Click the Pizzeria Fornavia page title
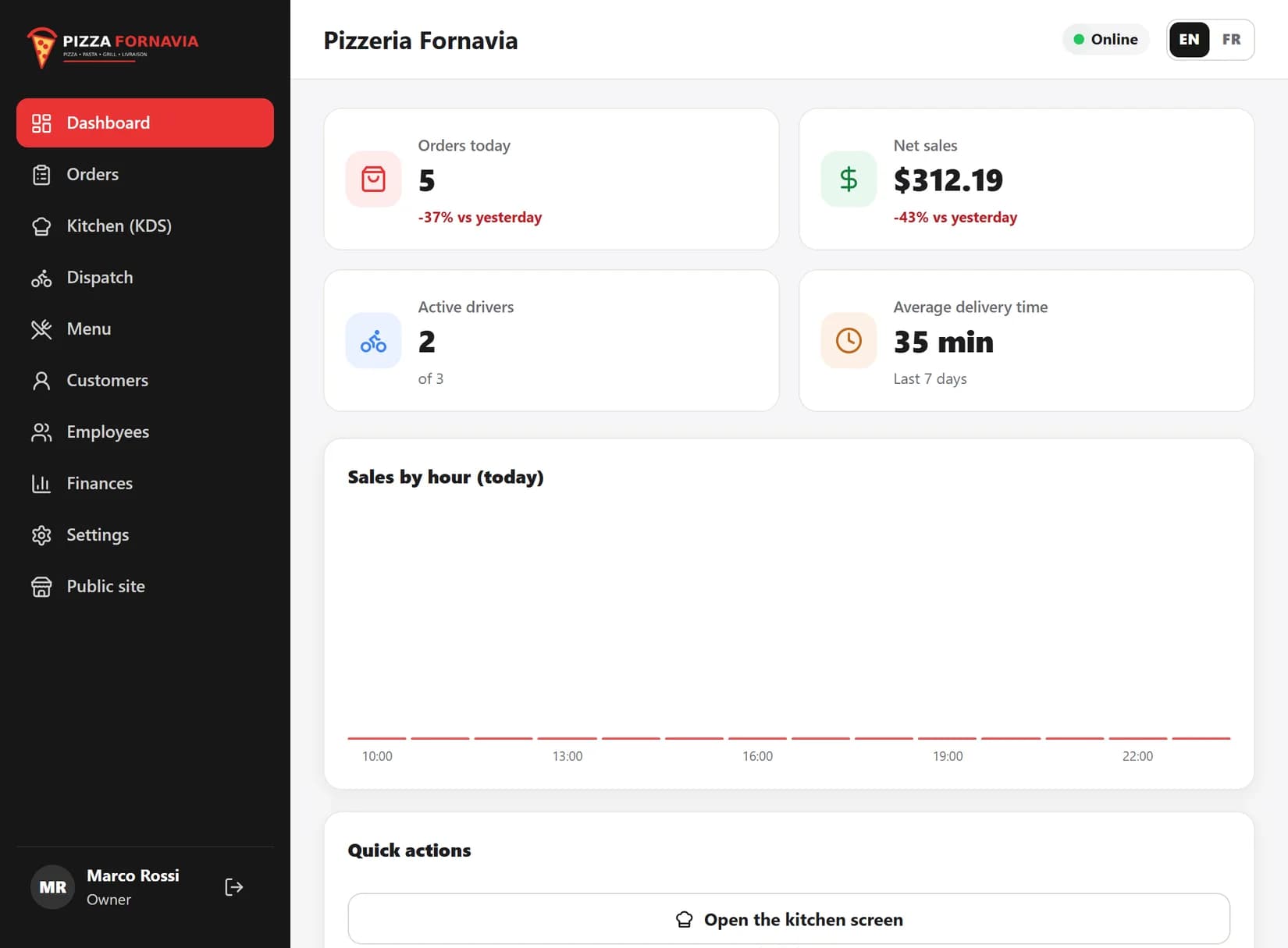Image resolution: width=1288 pixels, height=948 pixels. [x=421, y=41]
